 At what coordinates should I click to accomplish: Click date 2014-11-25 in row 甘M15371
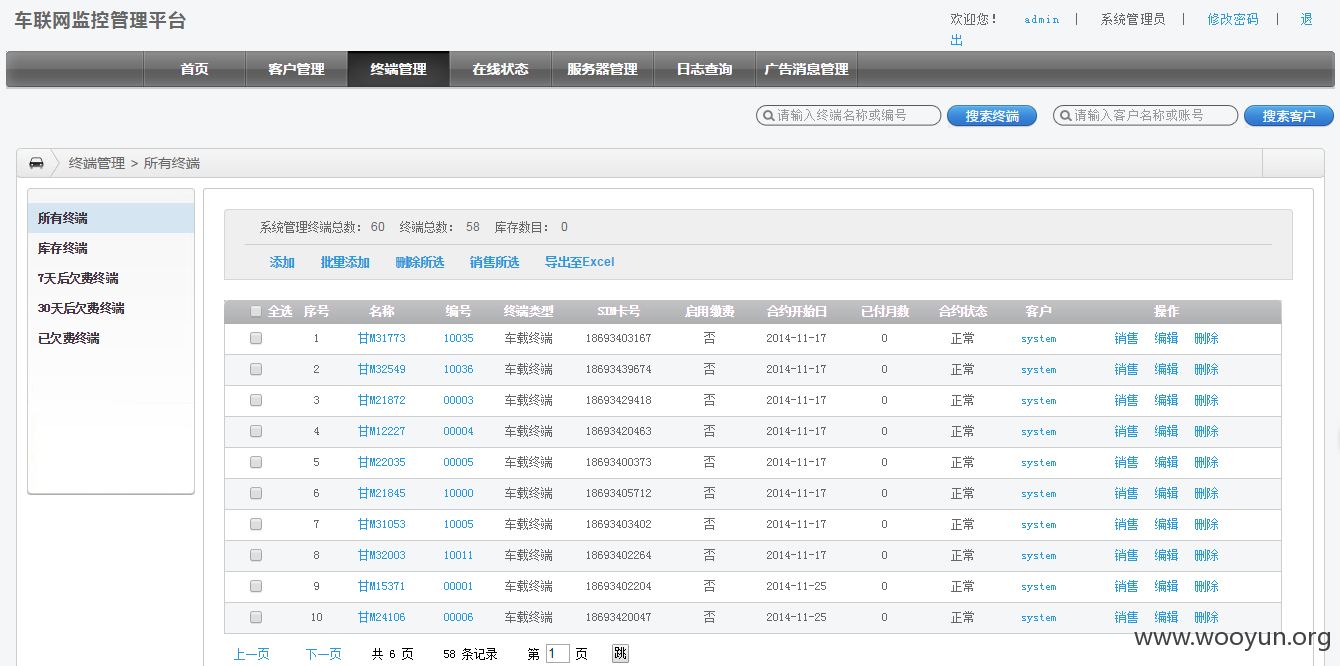point(797,586)
